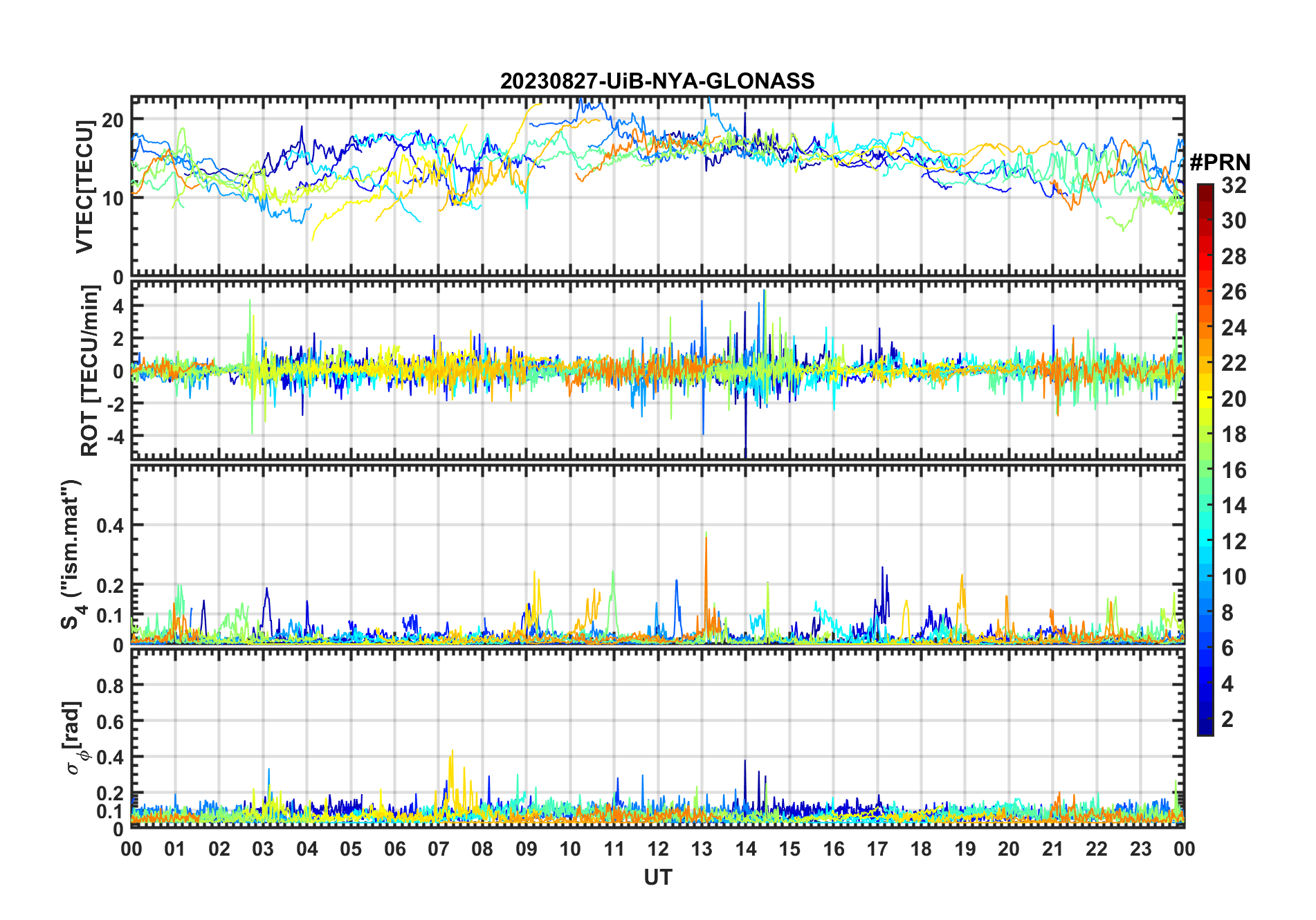Click the S4 y-axis label
This screenshot has width=1316, height=920.
(x=71, y=553)
